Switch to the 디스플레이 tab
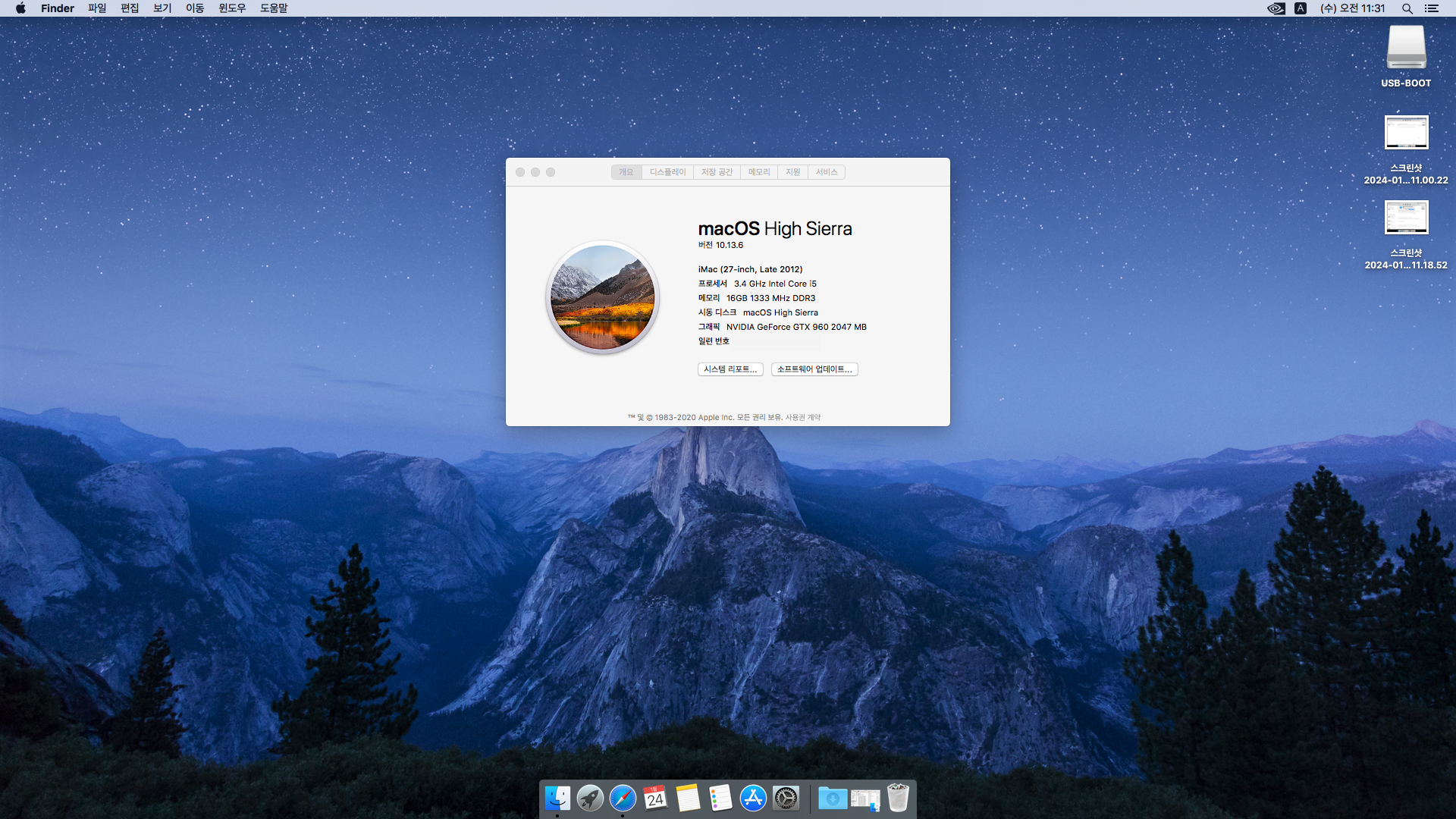This screenshot has width=1456, height=819. click(x=667, y=172)
